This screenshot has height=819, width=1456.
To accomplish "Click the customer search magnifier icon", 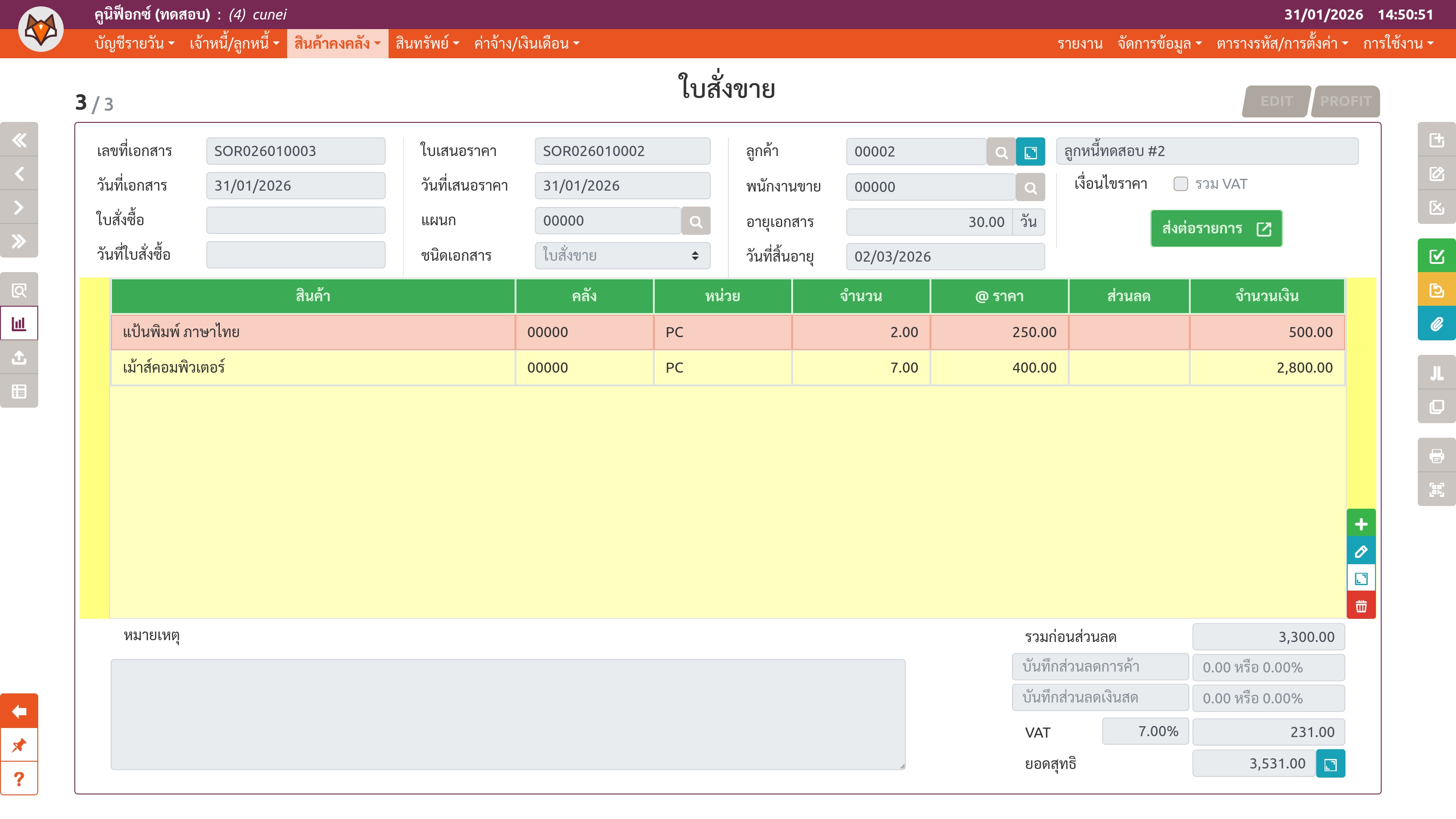I will [x=1001, y=152].
